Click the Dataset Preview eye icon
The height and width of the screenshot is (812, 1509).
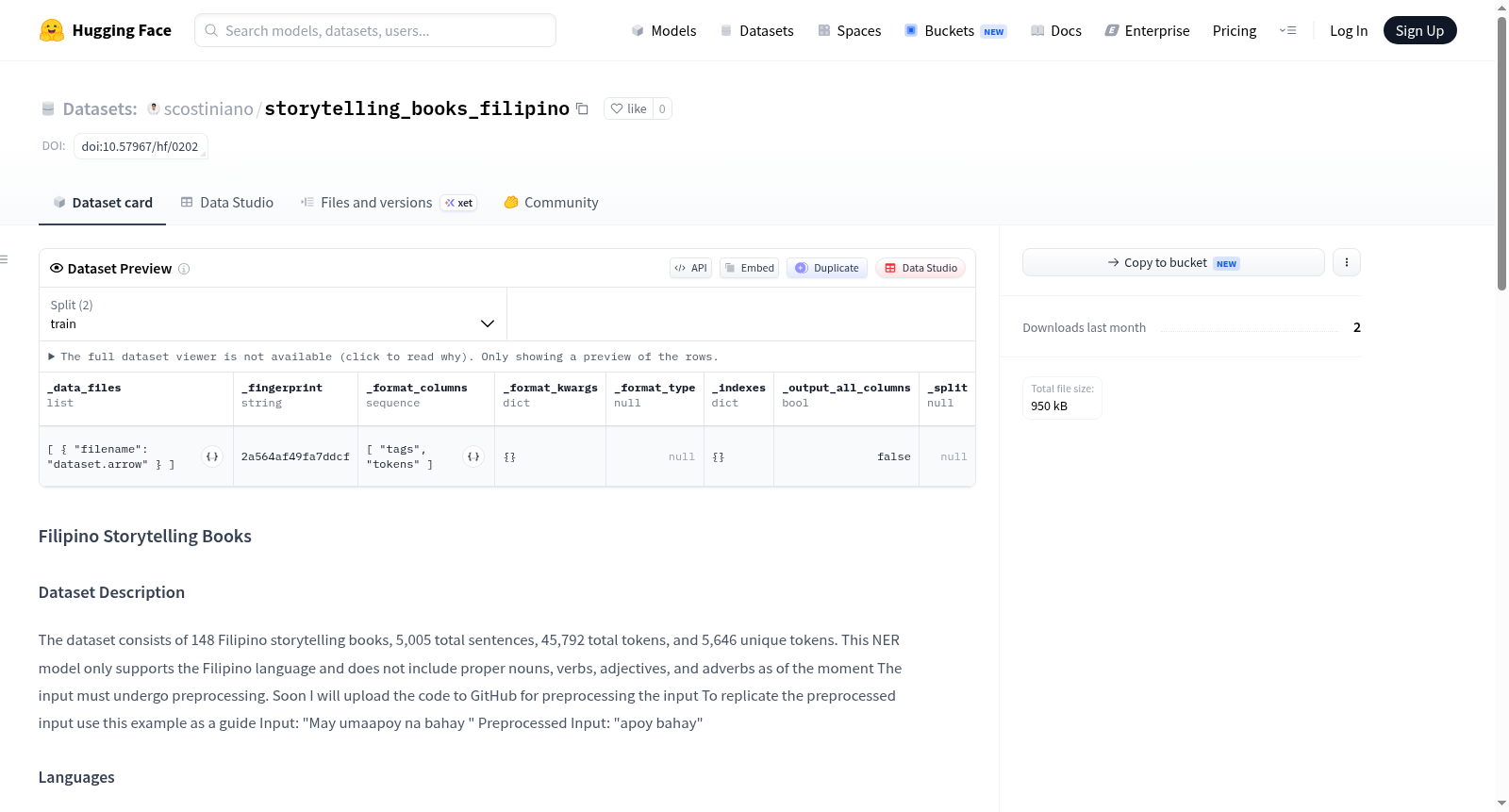click(57, 268)
